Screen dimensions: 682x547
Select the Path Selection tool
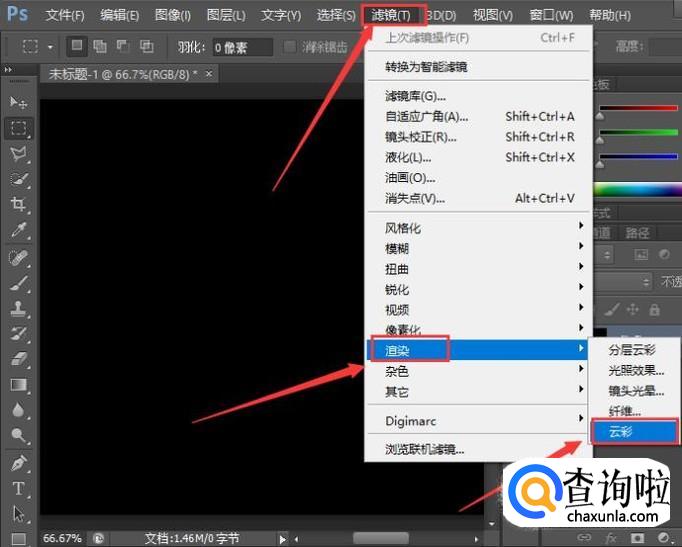[18, 514]
